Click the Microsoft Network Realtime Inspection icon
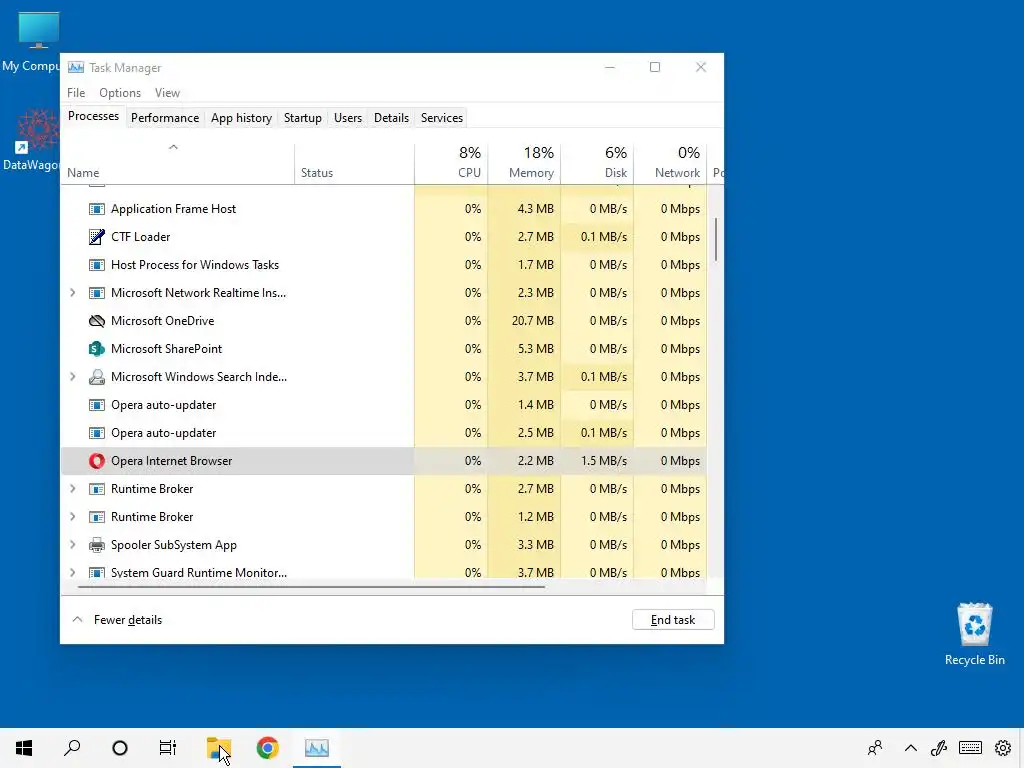 [x=97, y=293]
